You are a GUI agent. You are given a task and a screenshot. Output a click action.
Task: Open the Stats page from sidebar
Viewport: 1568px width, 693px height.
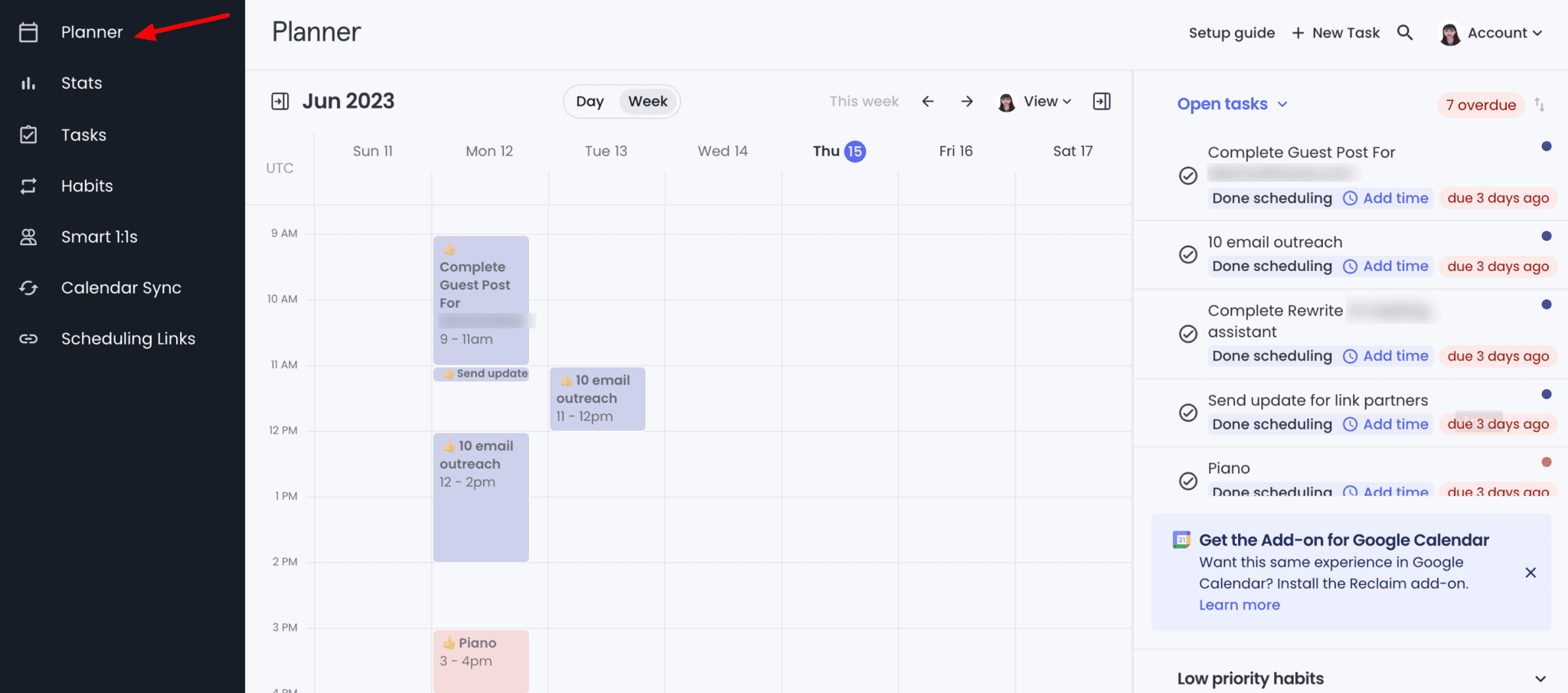(x=81, y=83)
